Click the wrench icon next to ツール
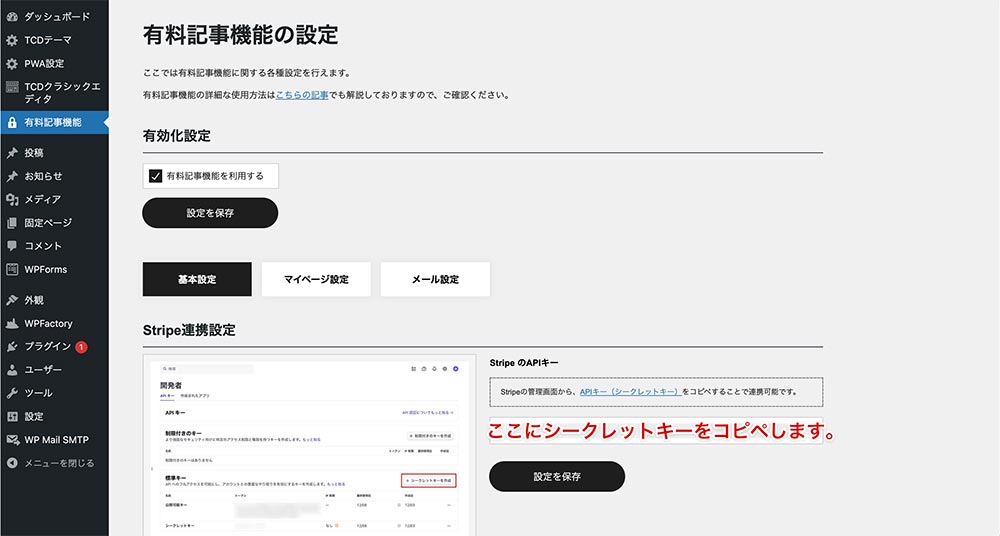 [12, 393]
